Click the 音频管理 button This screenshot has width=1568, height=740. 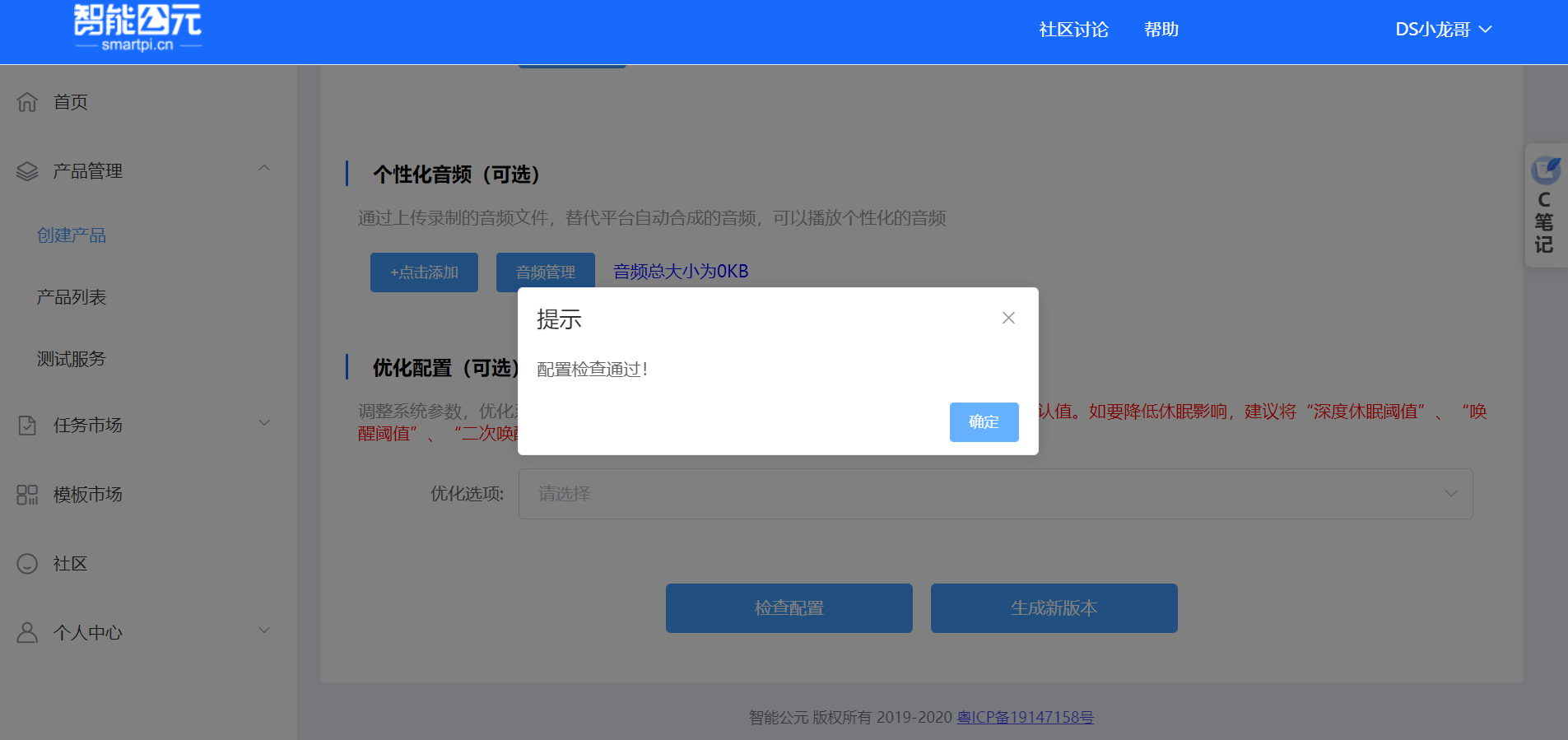click(x=546, y=271)
